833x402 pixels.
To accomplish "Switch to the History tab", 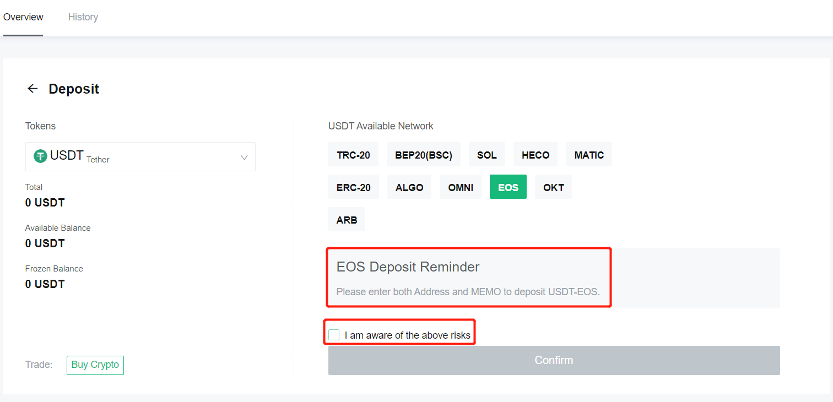I will (x=83, y=17).
